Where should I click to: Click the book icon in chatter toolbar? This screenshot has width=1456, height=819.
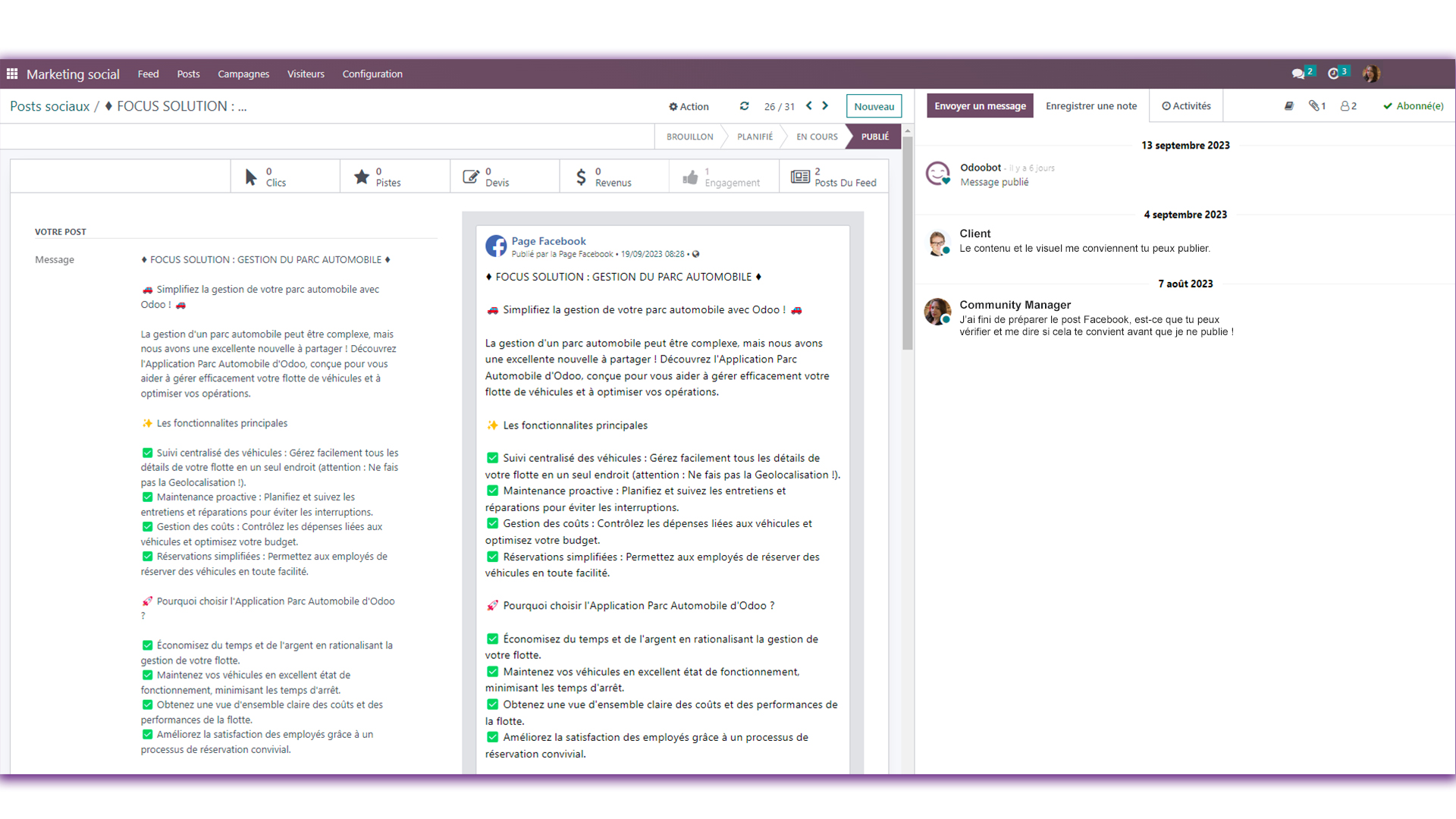[x=1288, y=106]
